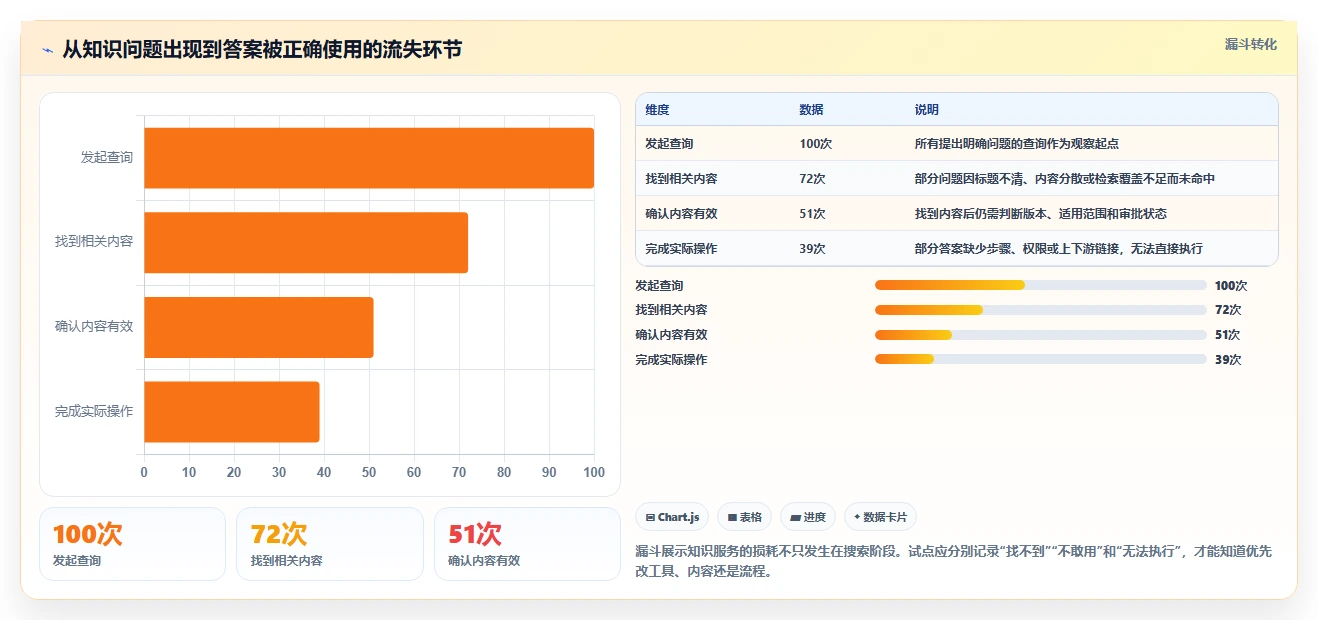Click the 39次 value beside the progress bar
The width and height of the screenshot is (1318, 620).
tap(1228, 360)
